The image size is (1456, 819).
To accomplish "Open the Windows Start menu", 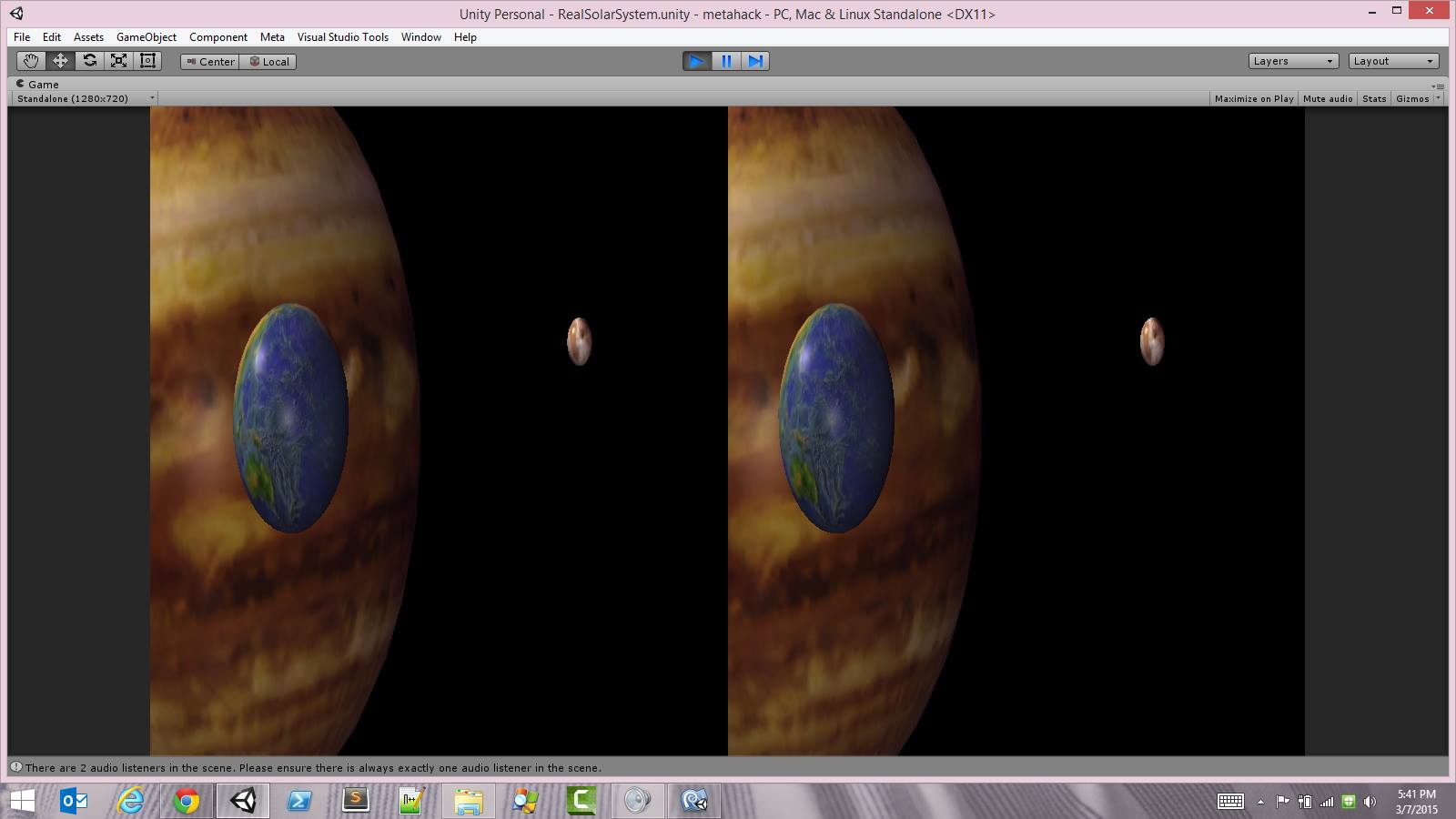I will pos(22,801).
